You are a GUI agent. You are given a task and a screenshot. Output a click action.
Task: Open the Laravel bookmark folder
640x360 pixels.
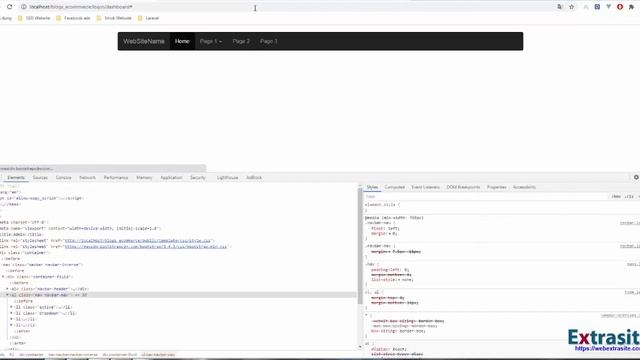coord(148,18)
